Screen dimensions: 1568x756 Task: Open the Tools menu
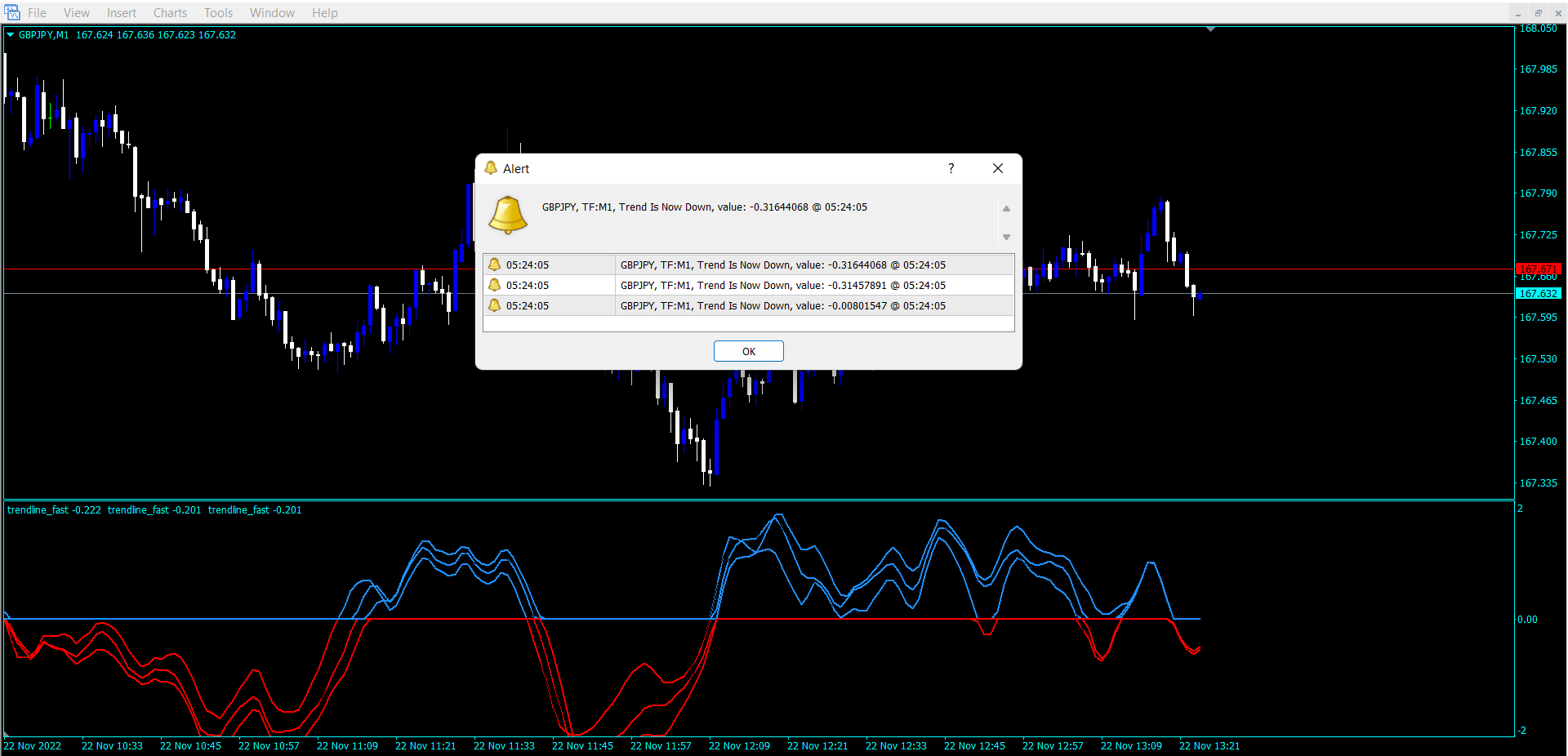point(218,13)
